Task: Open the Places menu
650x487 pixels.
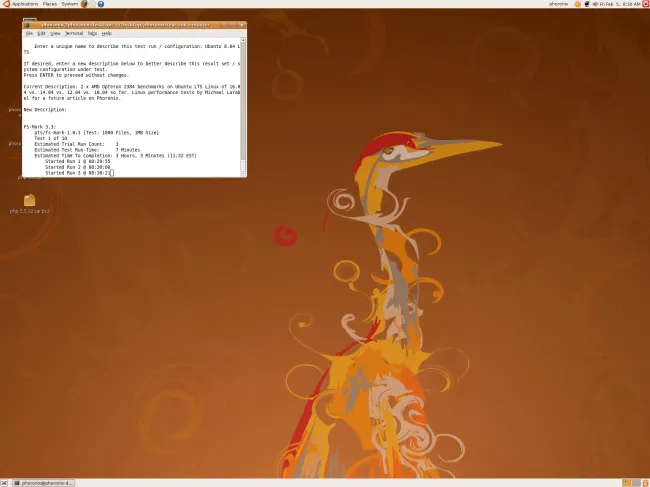Action: 49,4
